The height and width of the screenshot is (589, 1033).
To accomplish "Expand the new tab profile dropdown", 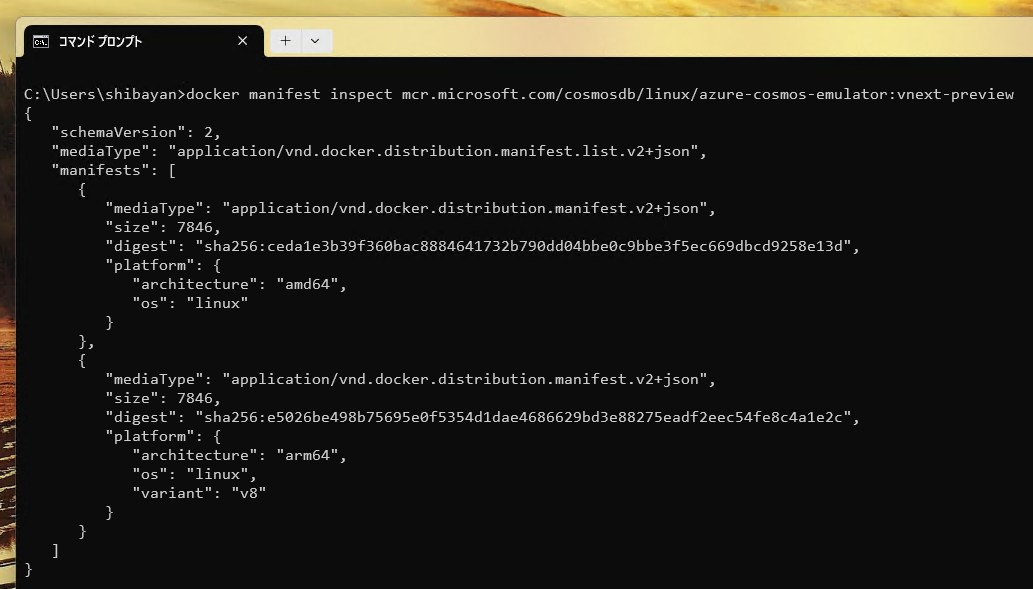I will (x=316, y=41).
